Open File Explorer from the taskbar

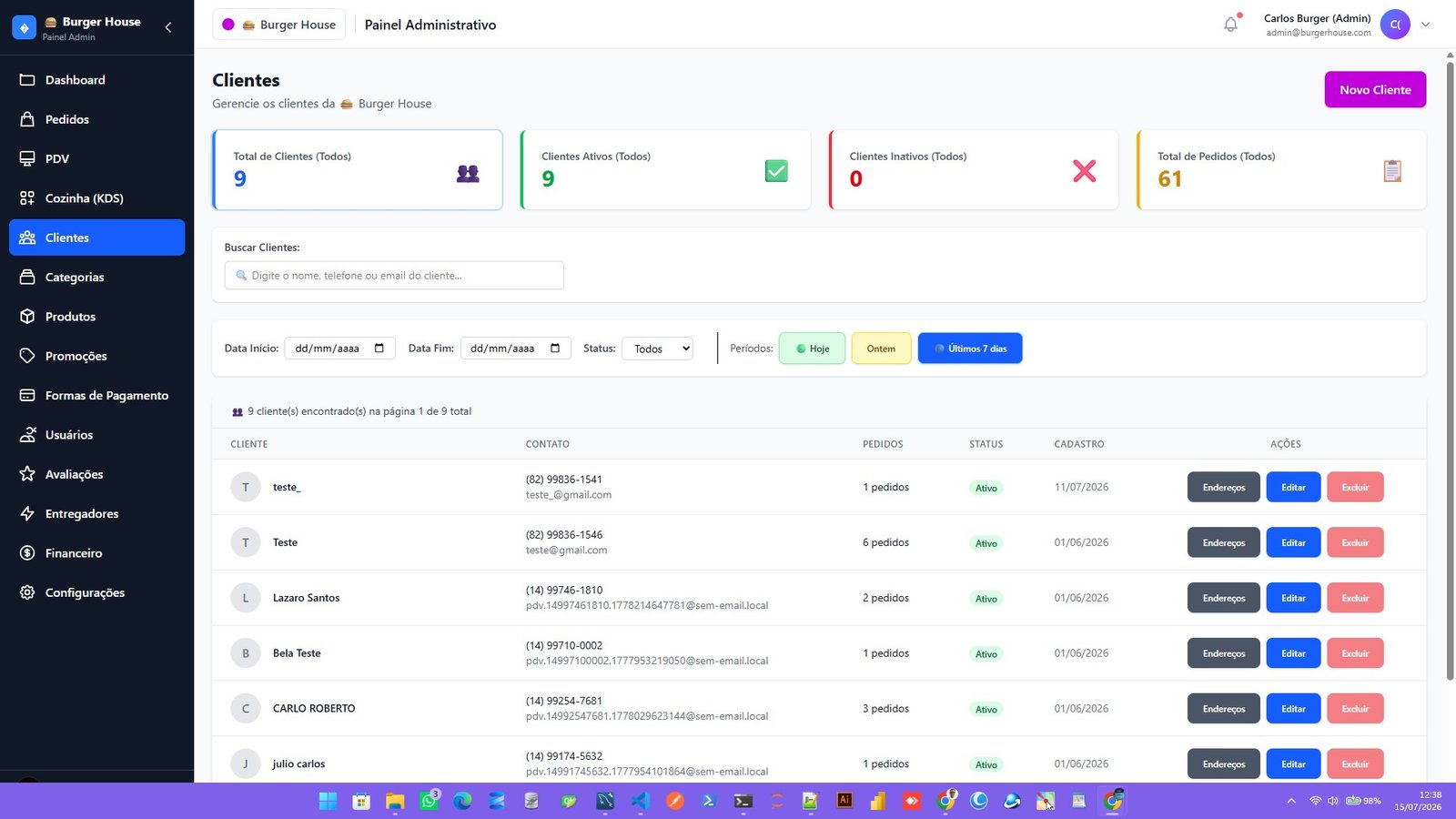[x=395, y=801]
